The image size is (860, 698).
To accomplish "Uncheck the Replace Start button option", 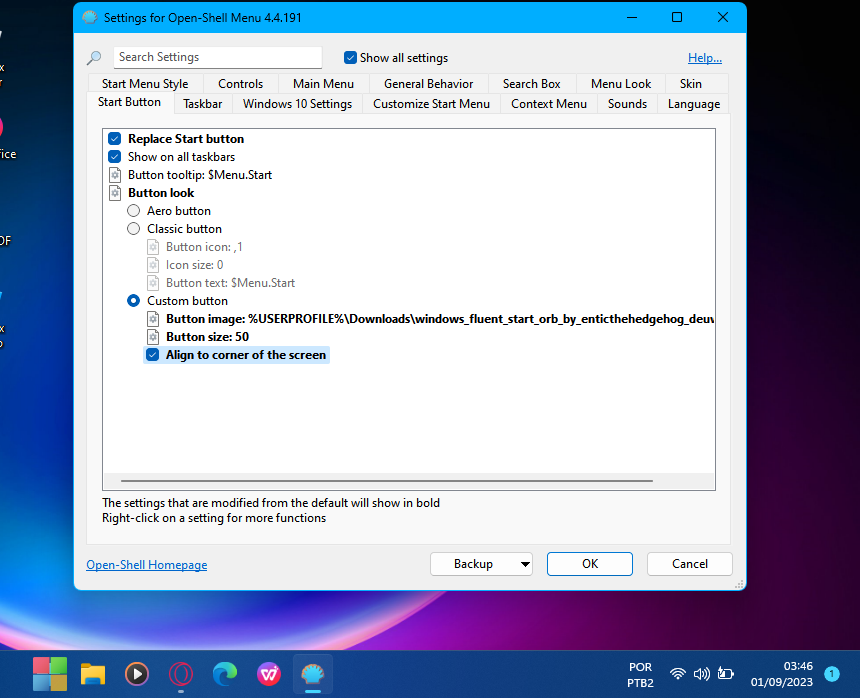I will click(115, 138).
